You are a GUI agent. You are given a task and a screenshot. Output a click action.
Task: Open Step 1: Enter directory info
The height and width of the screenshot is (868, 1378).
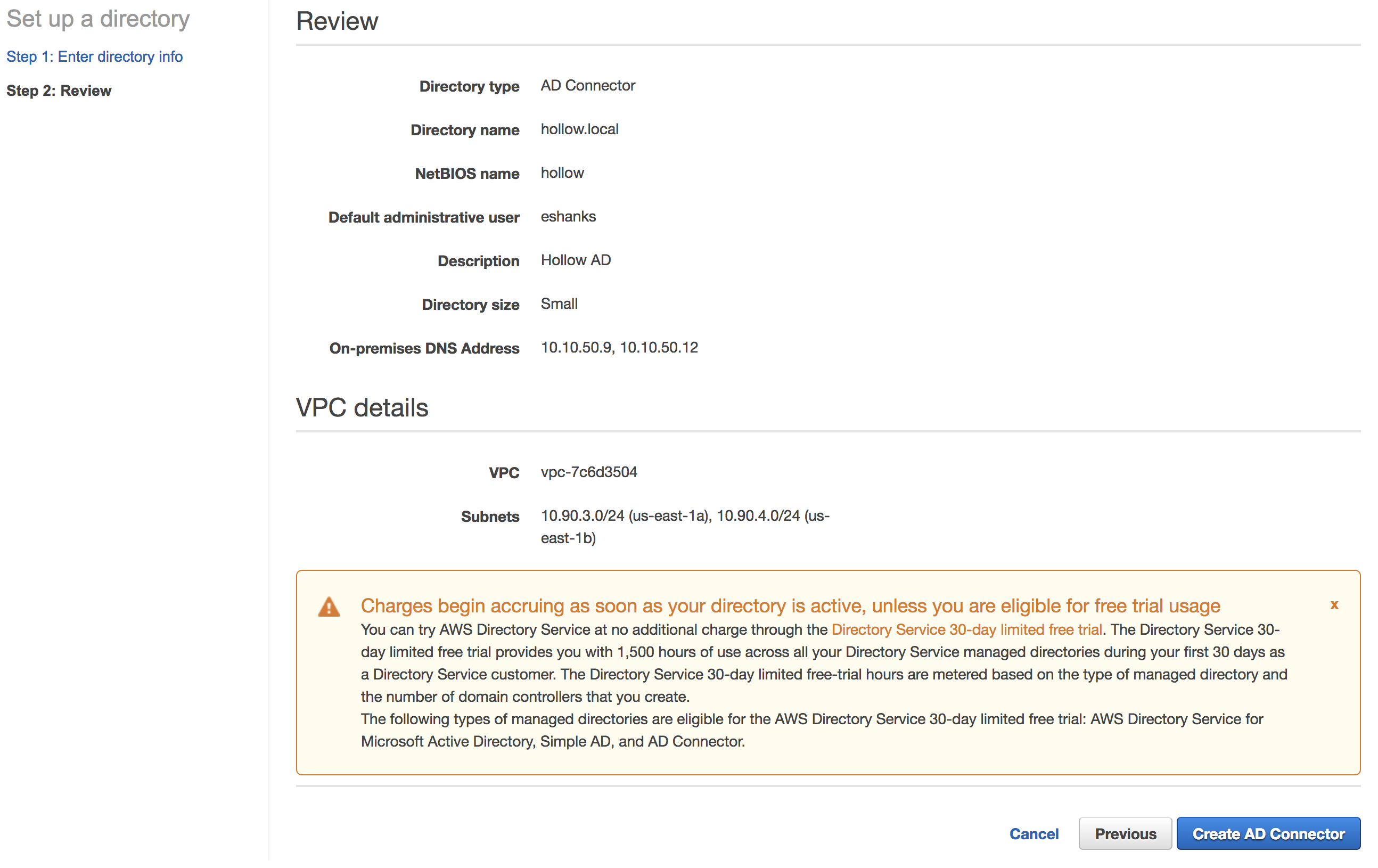tap(94, 56)
